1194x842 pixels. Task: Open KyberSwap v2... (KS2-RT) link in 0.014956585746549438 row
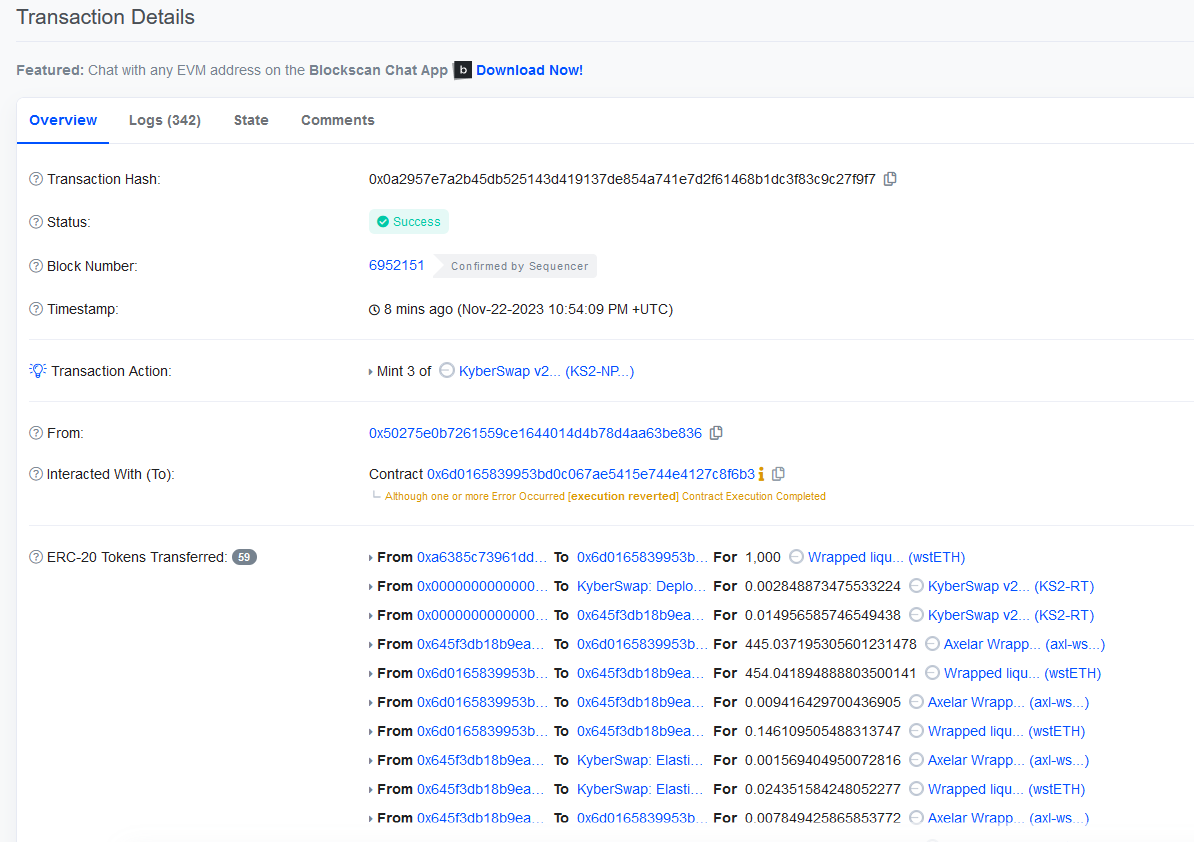tap(1010, 615)
